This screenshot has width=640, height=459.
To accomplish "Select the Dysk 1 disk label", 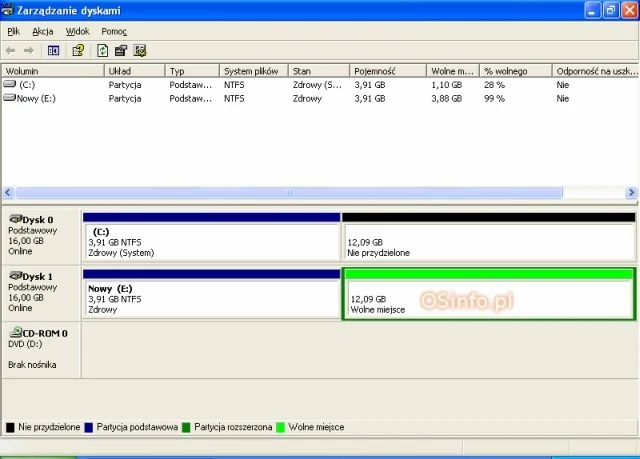I will tap(37, 275).
